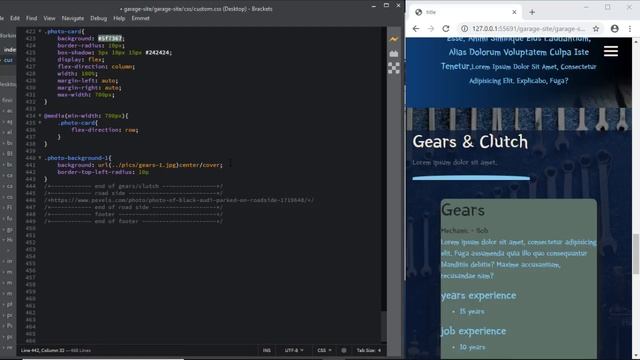Open the CSS language mode dropdown
The width and height of the screenshot is (640, 360).
[x=324, y=350]
